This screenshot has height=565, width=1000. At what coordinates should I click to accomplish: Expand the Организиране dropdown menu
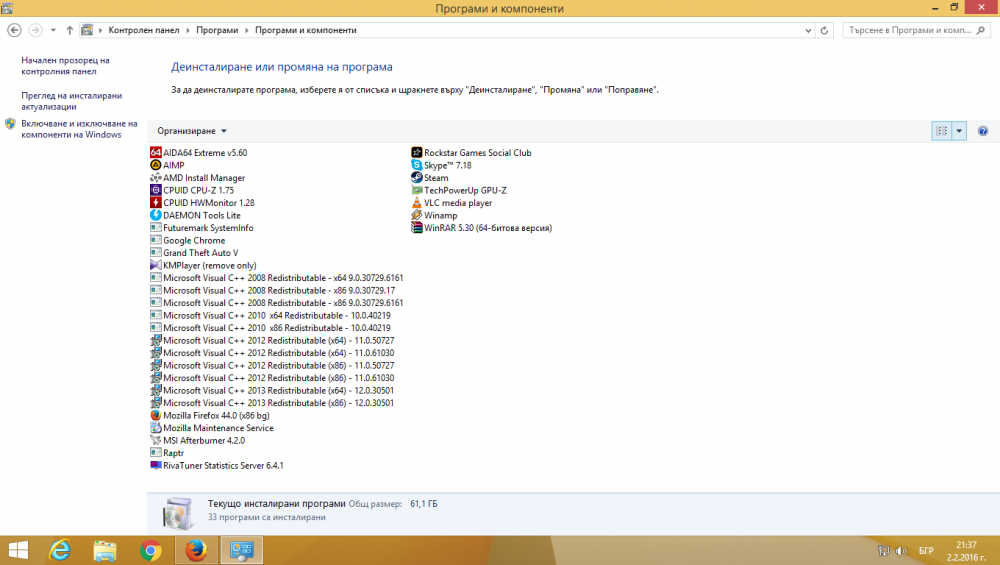[192, 131]
